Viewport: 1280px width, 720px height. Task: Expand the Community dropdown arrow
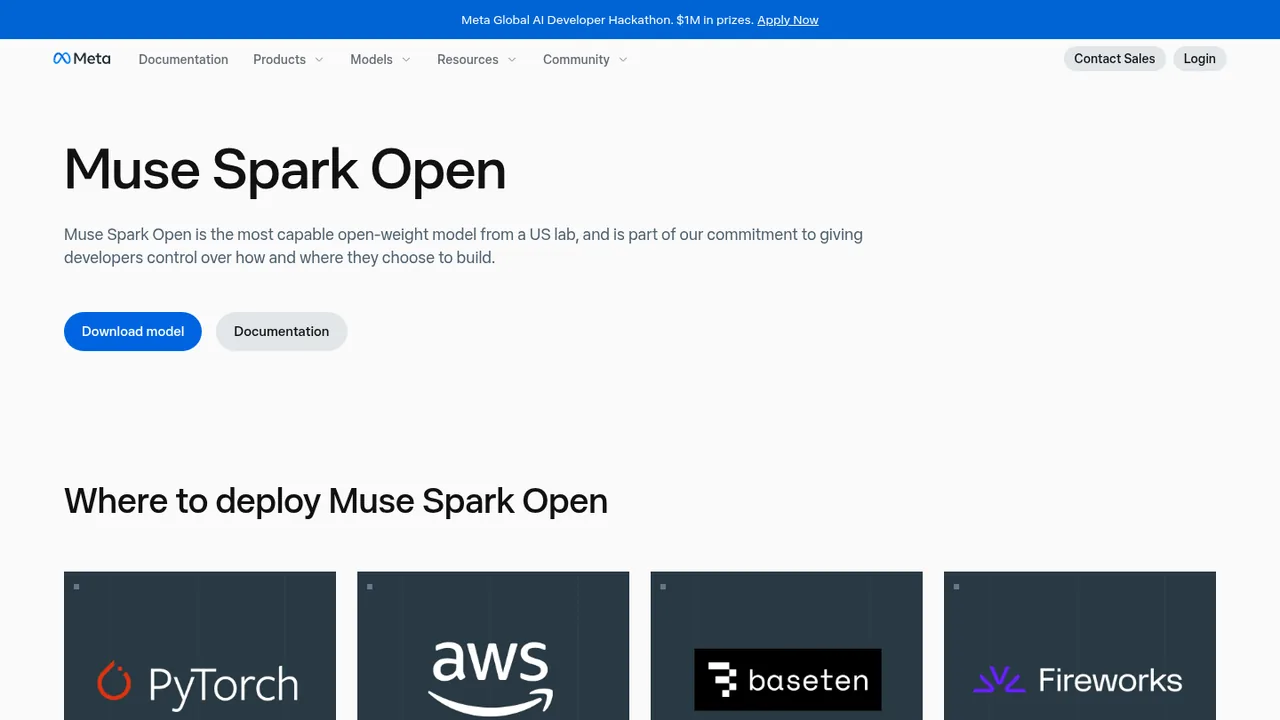coord(623,60)
